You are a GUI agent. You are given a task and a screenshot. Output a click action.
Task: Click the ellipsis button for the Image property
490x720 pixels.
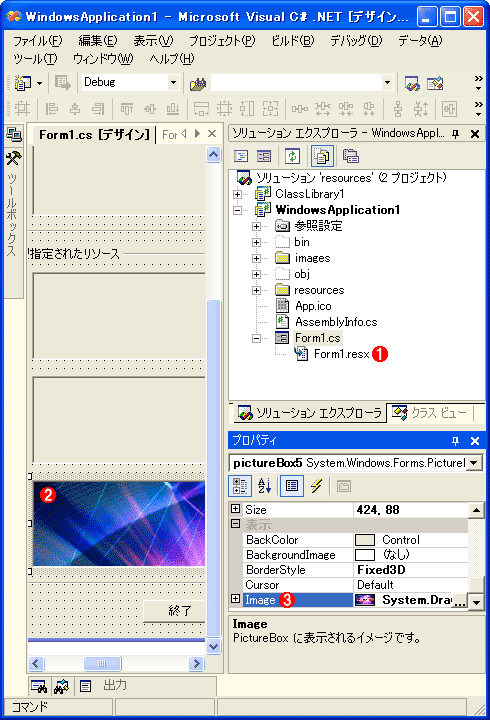point(459,600)
